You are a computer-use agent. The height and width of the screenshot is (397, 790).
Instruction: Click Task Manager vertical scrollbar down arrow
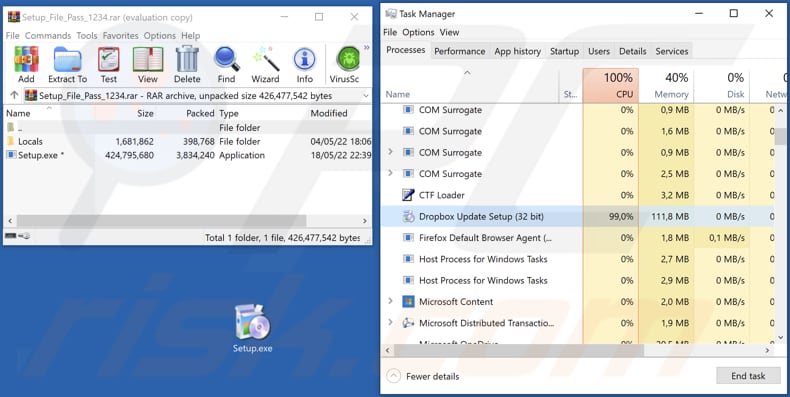[x=781, y=338]
